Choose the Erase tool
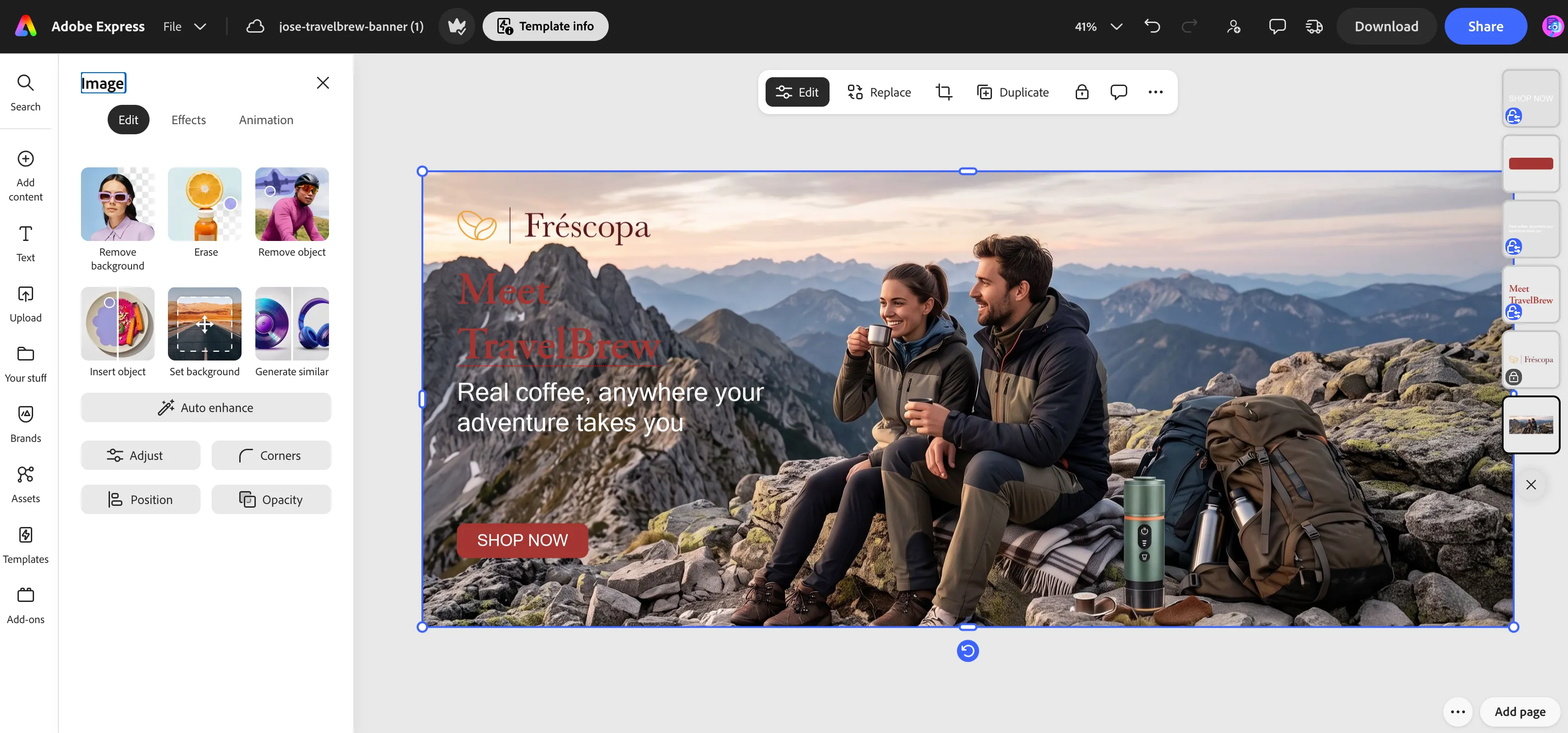Screen dimensions: 1568x733 tap(205, 213)
